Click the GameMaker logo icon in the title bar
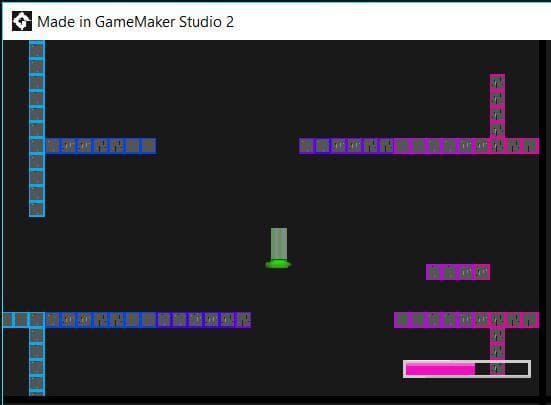This screenshot has height=405, width=551. (x=22, y=21)
